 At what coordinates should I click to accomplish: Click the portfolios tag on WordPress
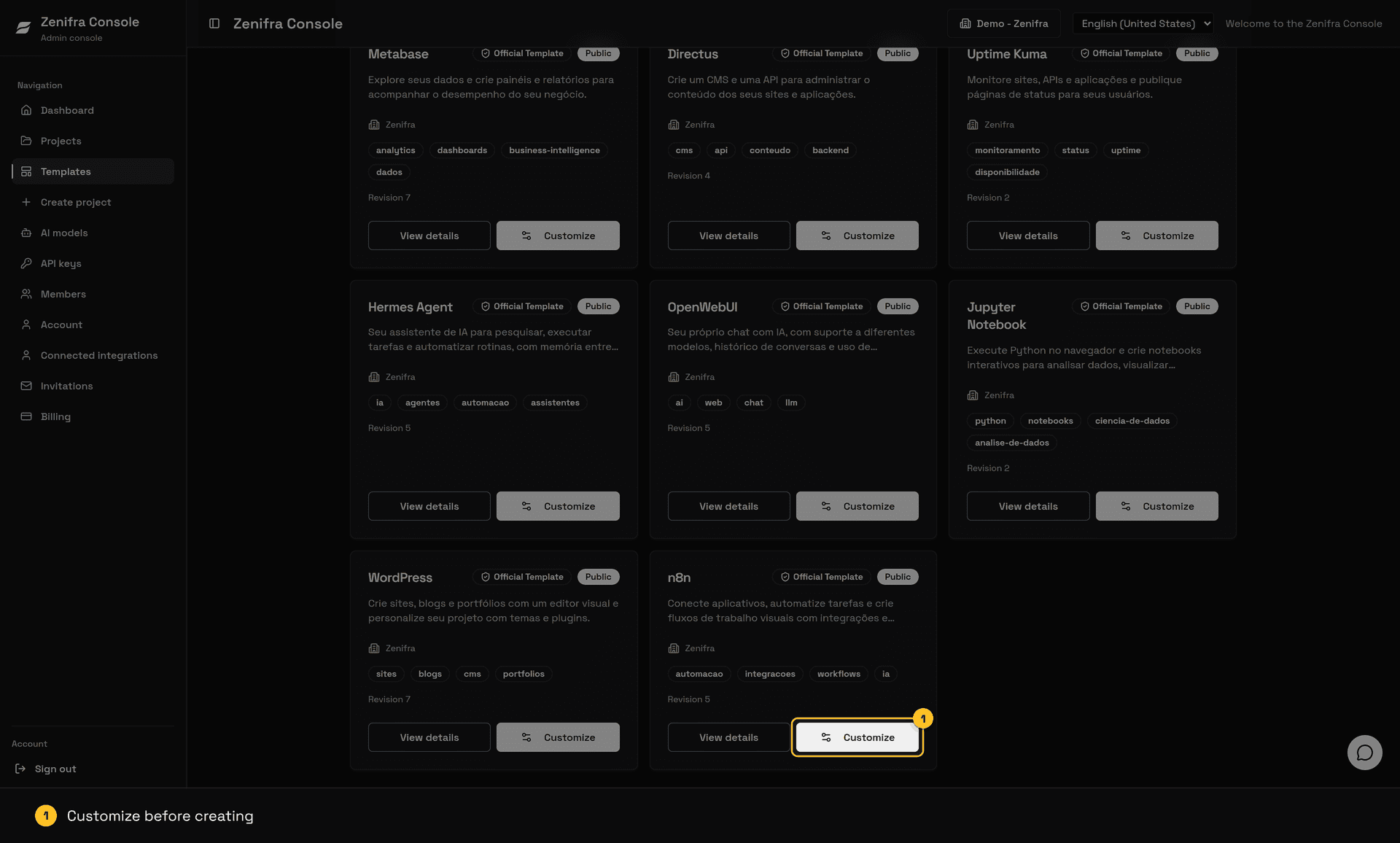coord(524,674)
